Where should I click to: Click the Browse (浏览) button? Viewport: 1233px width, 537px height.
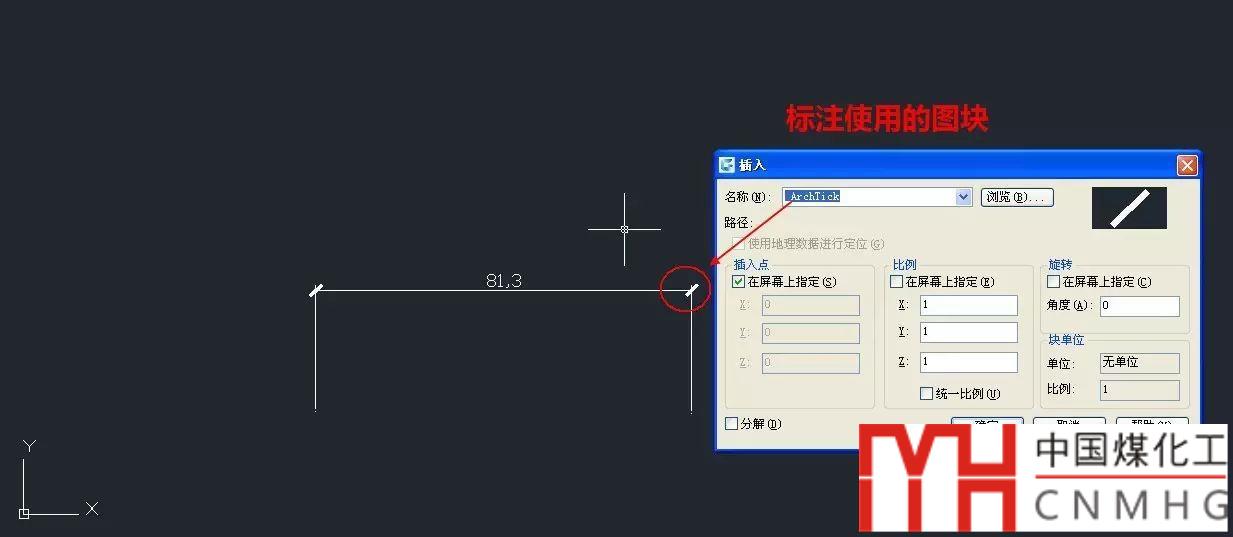click(1016, 197)
